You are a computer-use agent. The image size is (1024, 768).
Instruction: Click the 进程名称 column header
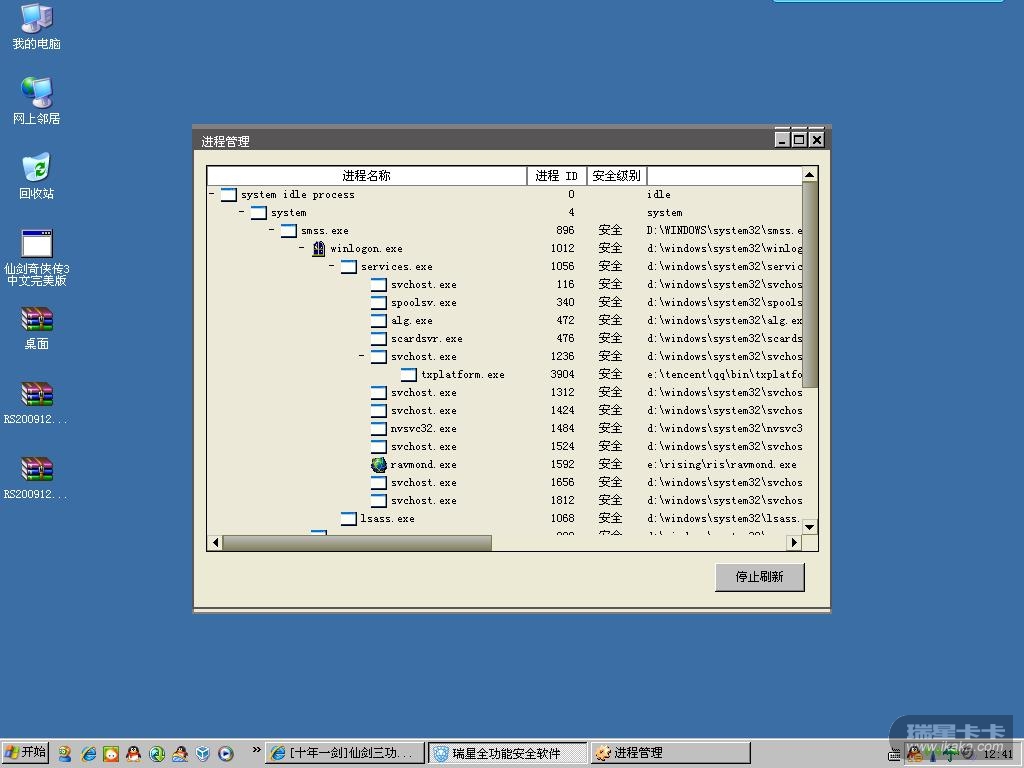point(366,176)
